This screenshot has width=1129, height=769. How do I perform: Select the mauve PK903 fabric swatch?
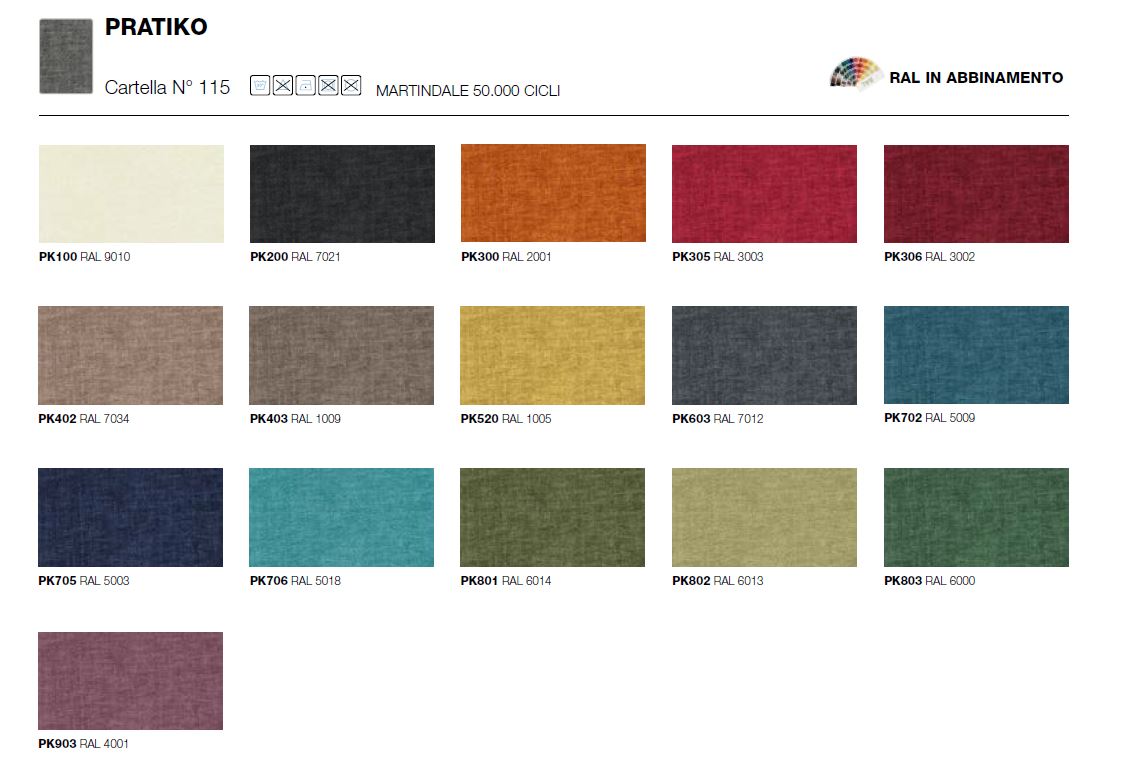pyautogui.click(x=131, y=680)
